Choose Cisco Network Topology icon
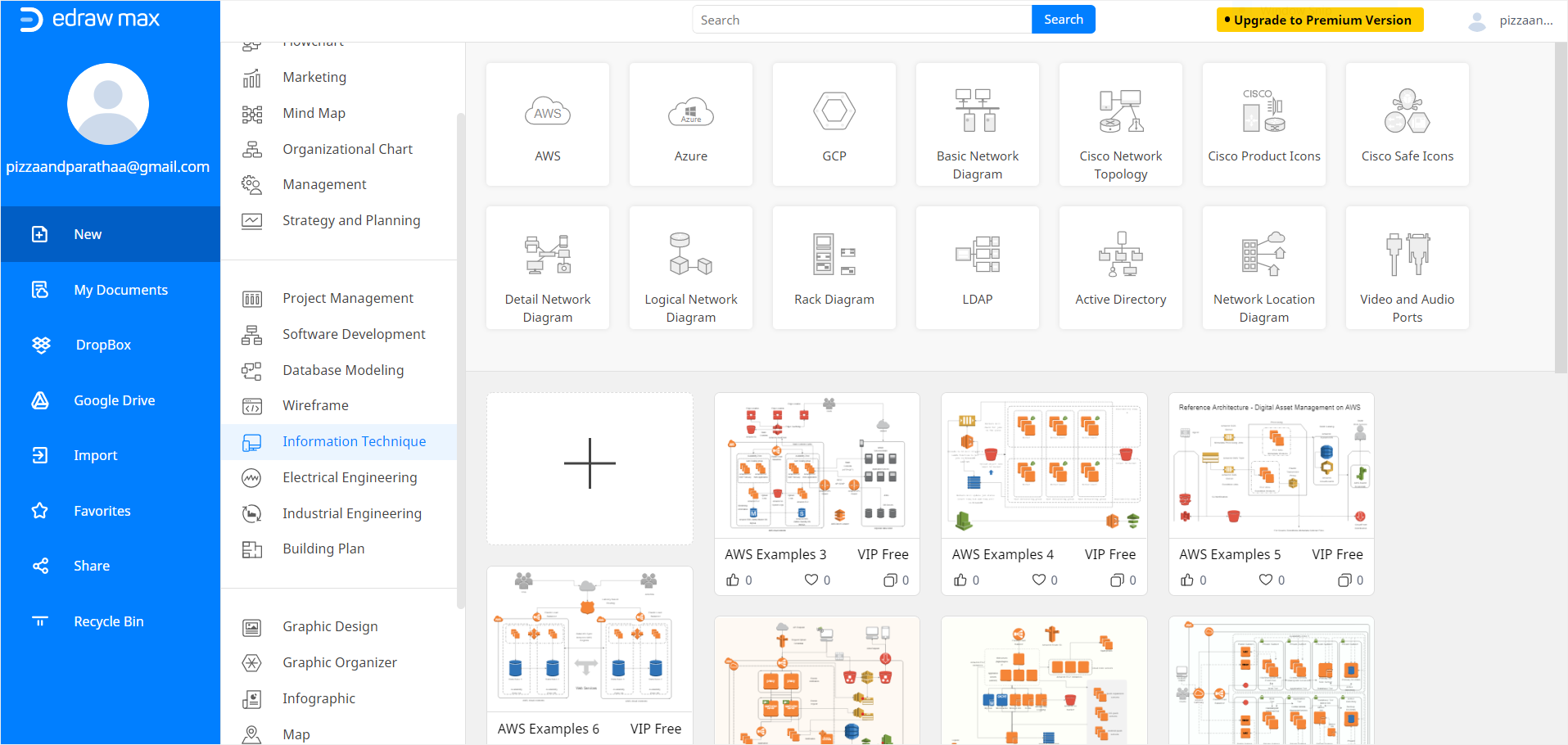This screenshot has height=745, width=1568. (x=1120, y=111)
